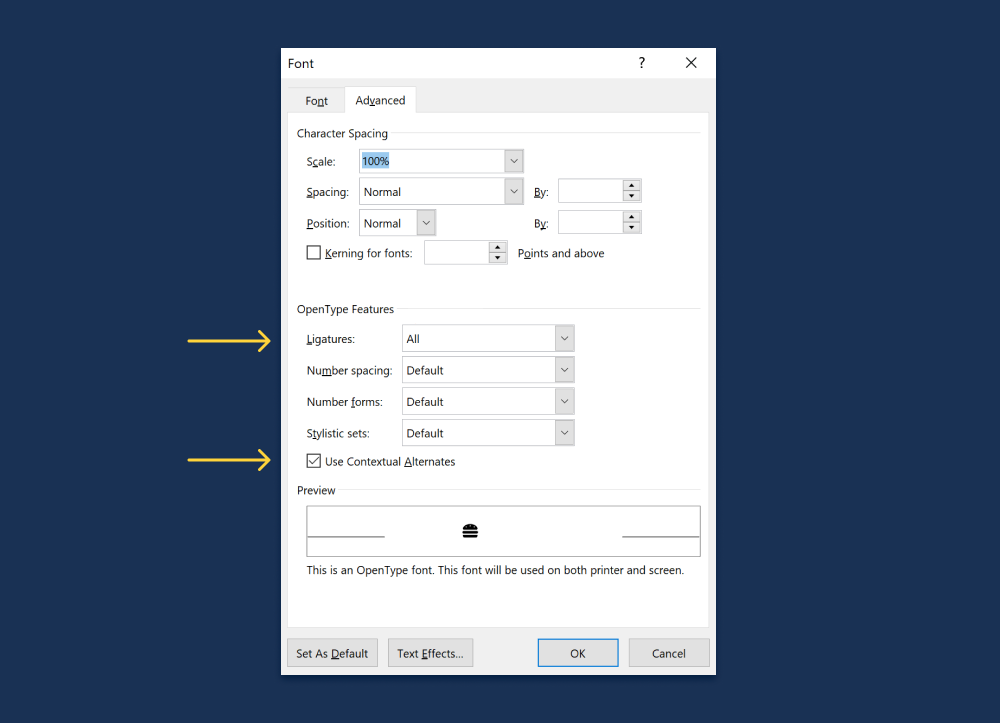
Task: Click the kerning point size up arrow
Action: coord(497,248)
